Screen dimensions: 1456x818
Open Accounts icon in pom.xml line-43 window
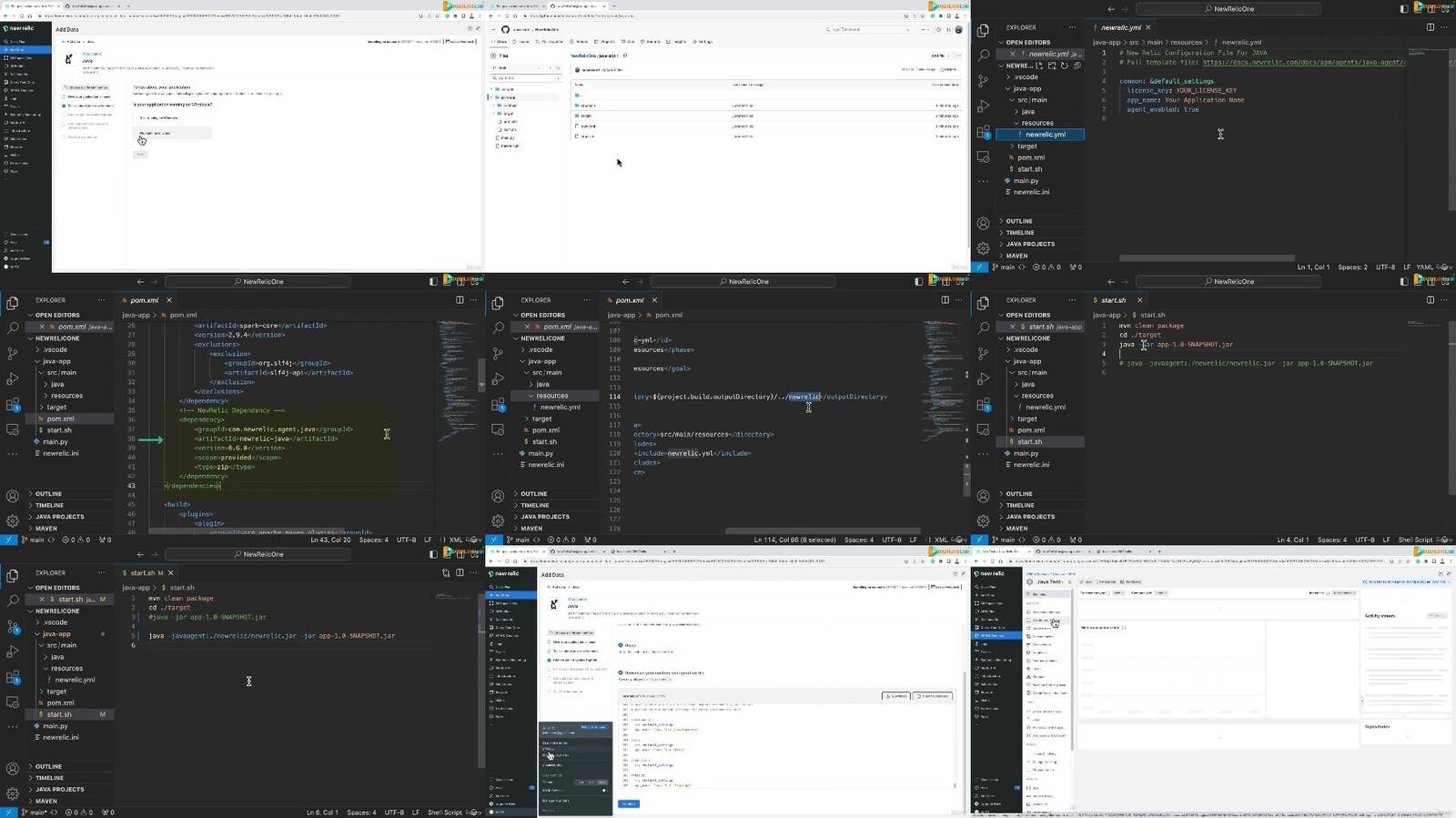pyautogui.click(x=13, y=496)
